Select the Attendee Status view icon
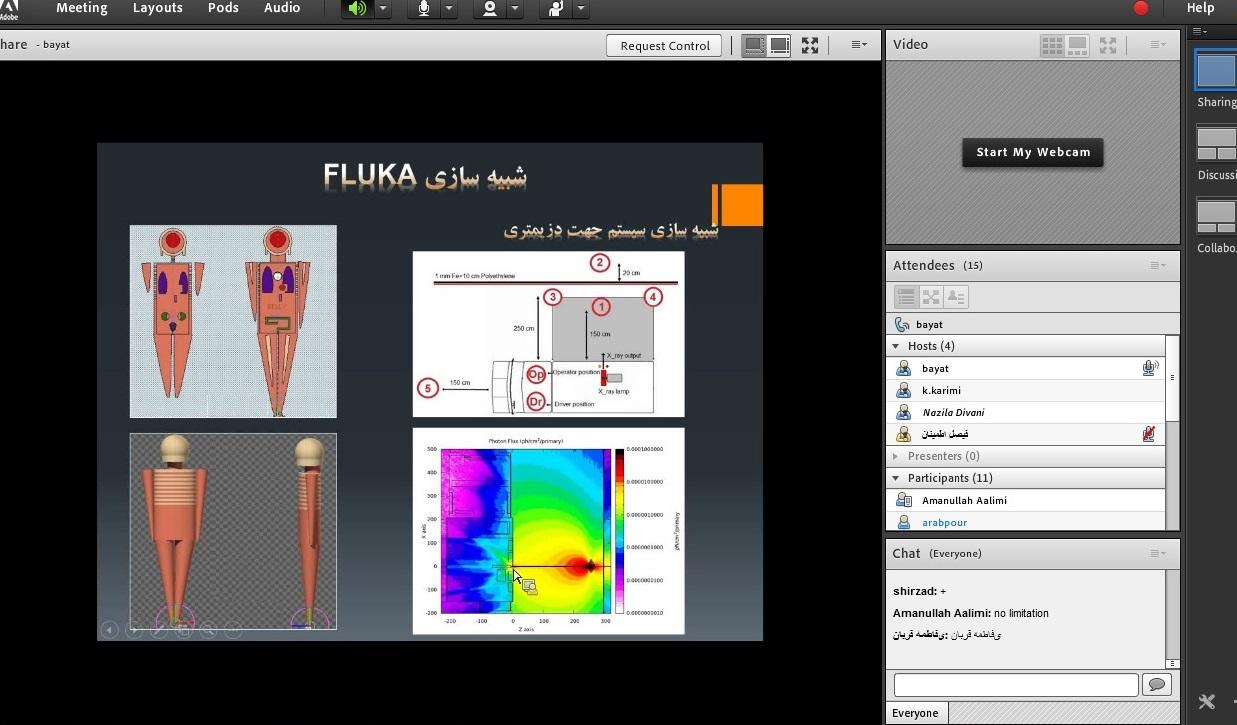Image resolution: width=1237 pixels, height=725 pixels. tap(955, 297)
